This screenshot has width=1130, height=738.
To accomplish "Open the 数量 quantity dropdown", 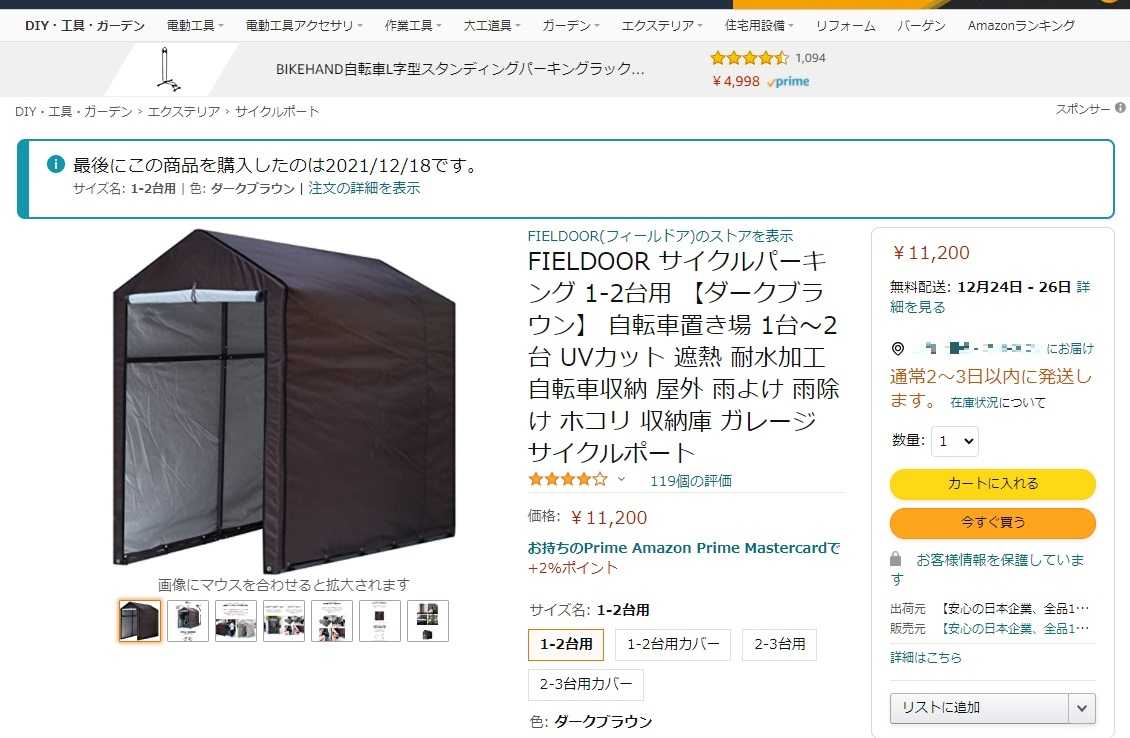I will point(955,441).
